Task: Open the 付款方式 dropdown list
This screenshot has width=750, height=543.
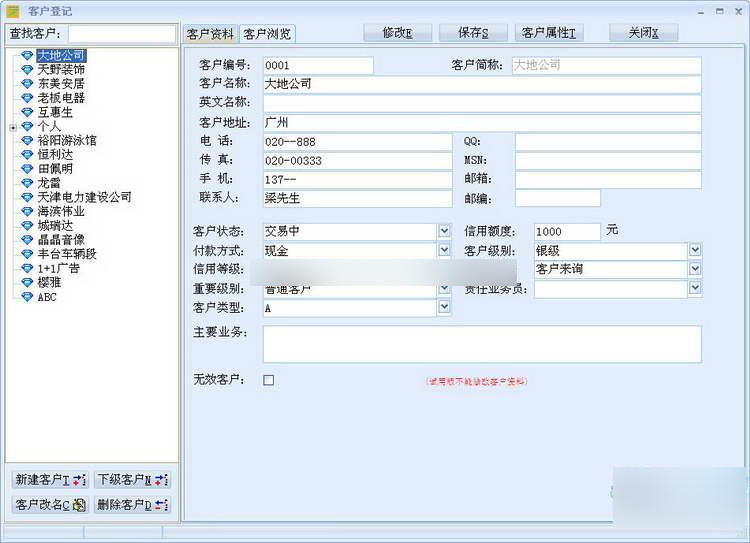Action: [x=444, y=250]
